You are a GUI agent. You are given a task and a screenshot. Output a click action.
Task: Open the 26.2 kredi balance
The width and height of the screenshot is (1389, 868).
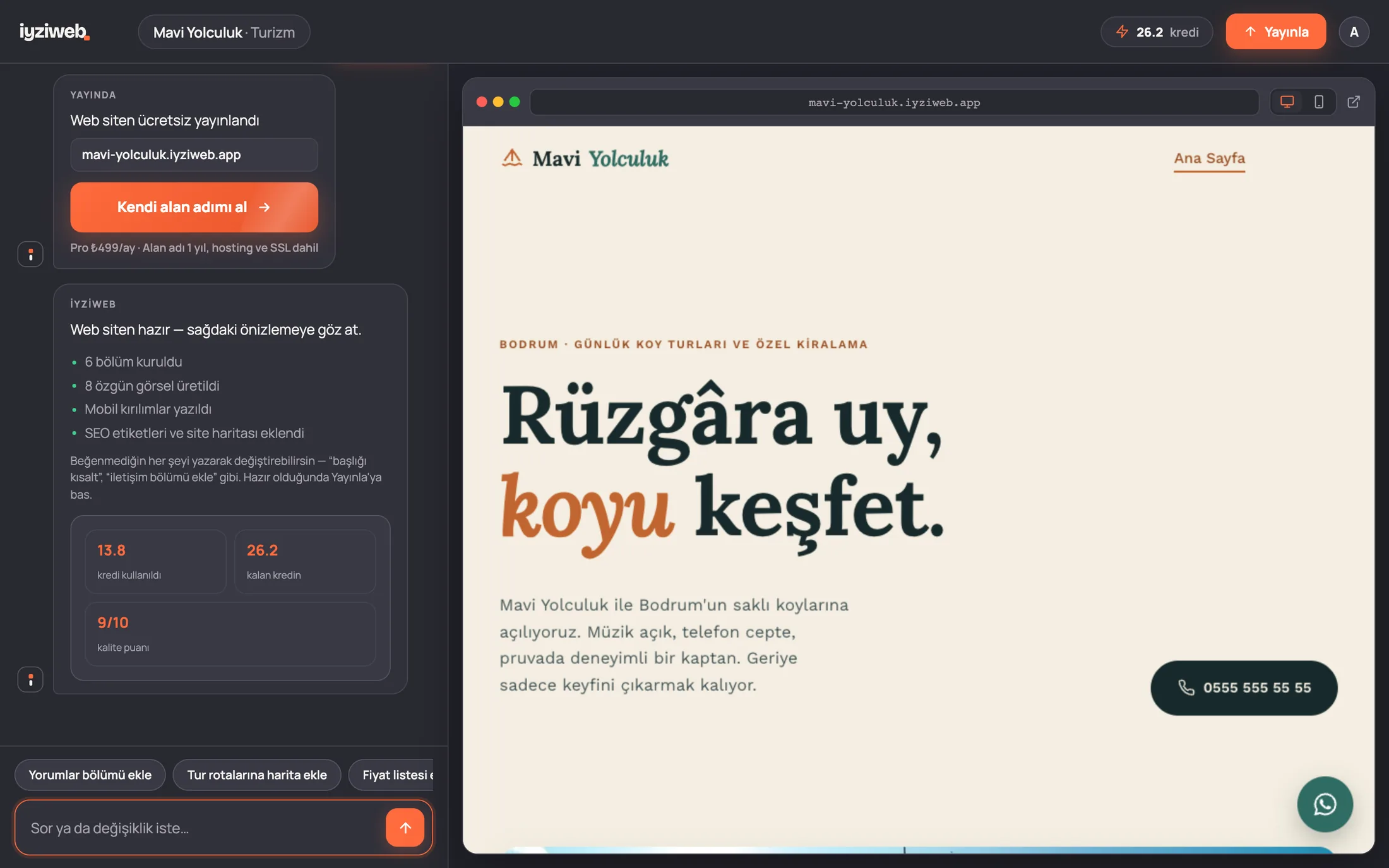tap(1157, 32)
